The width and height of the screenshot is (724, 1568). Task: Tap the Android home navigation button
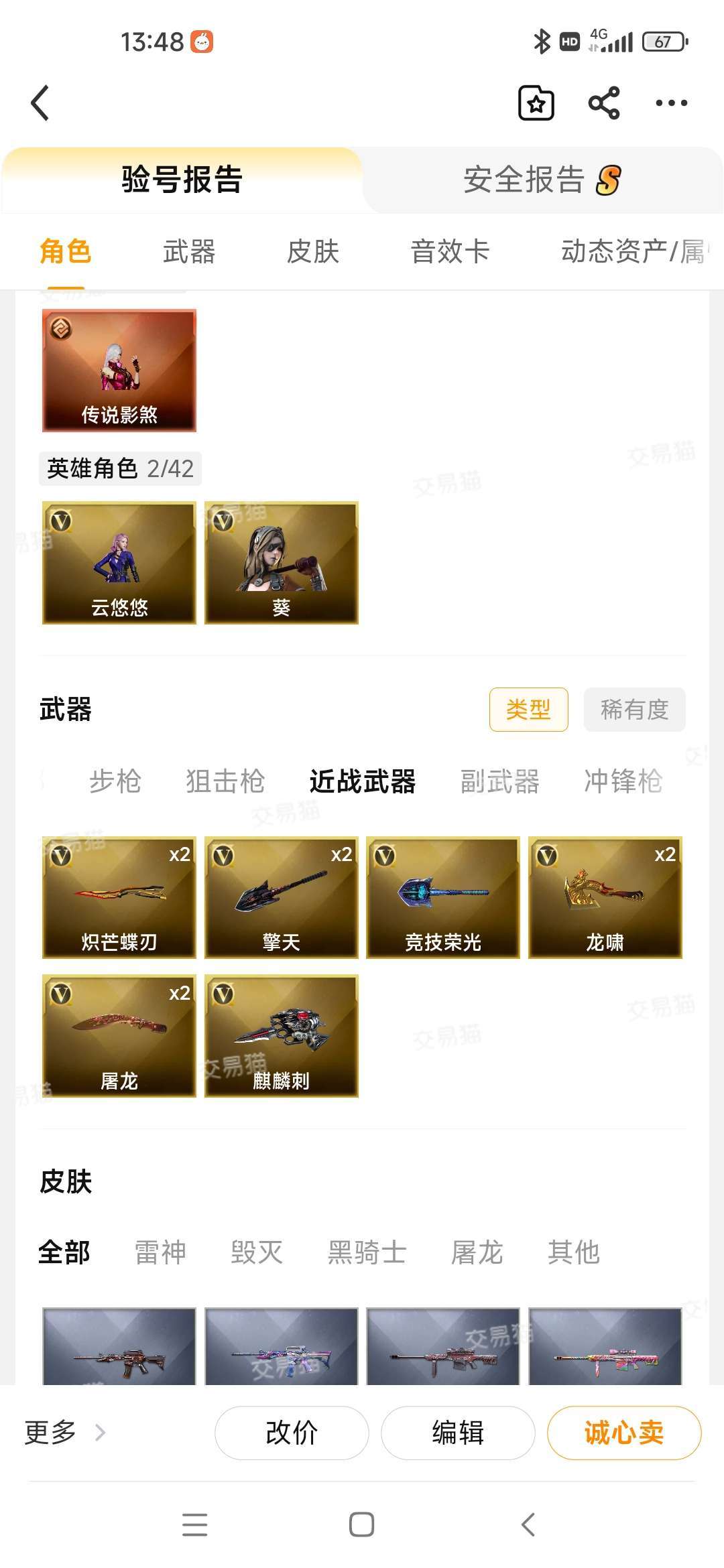coord(362,1524)
